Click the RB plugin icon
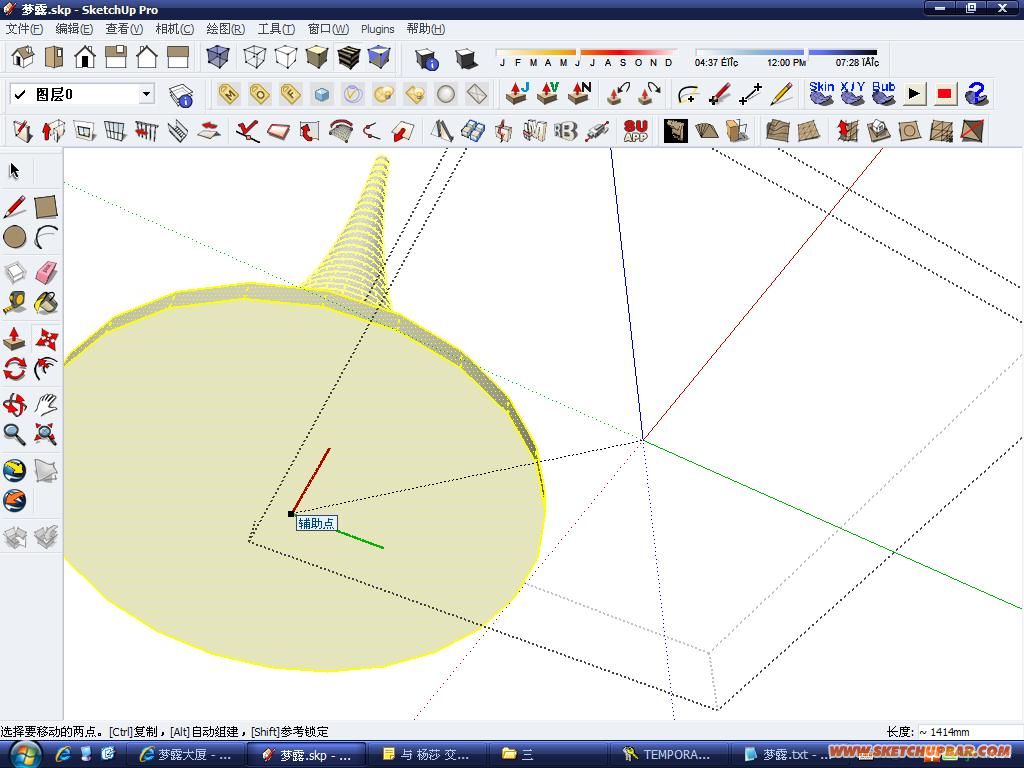The height and width of the screenshot is (768, 1024). 566,131
